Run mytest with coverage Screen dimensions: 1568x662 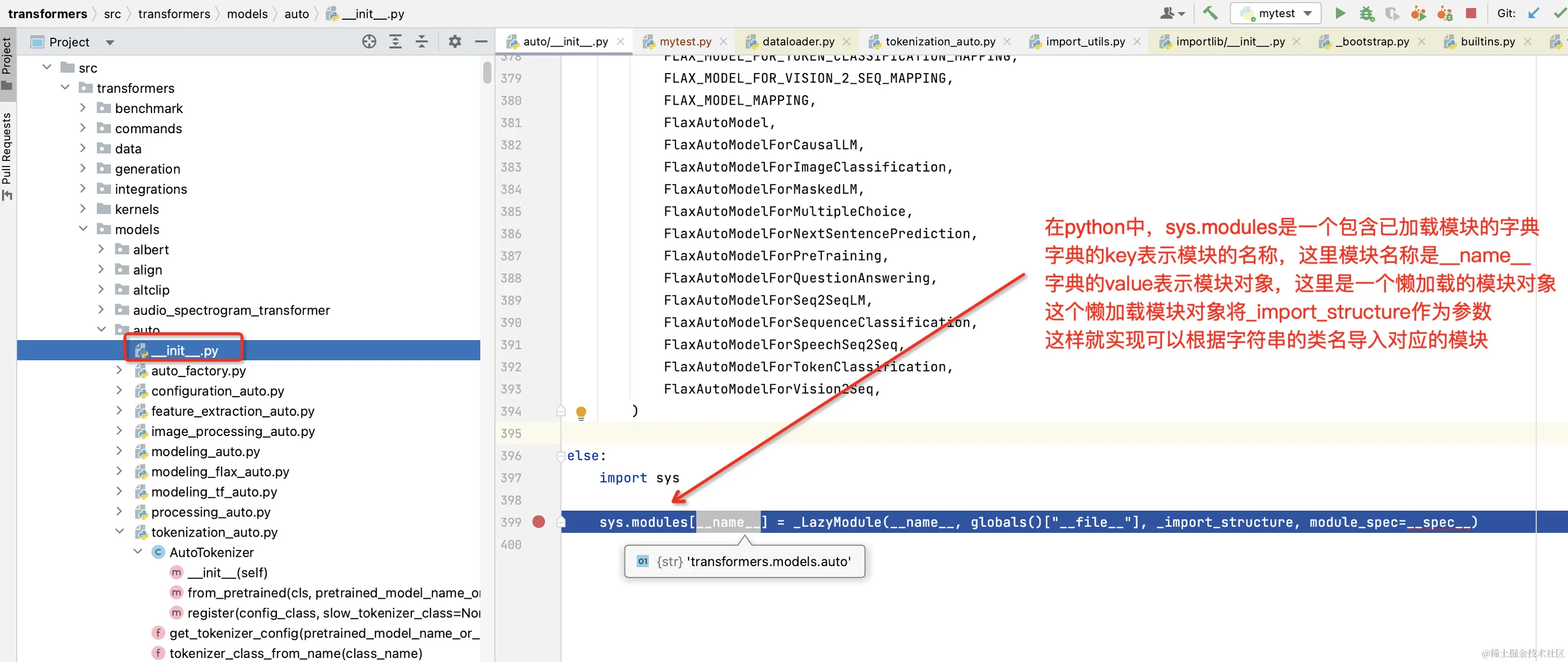coord(1393,13)
